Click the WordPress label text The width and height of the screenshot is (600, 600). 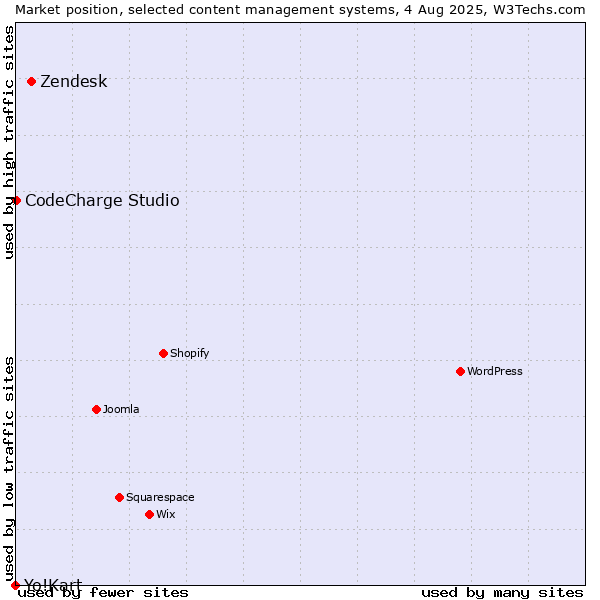[x=494, y=371]
